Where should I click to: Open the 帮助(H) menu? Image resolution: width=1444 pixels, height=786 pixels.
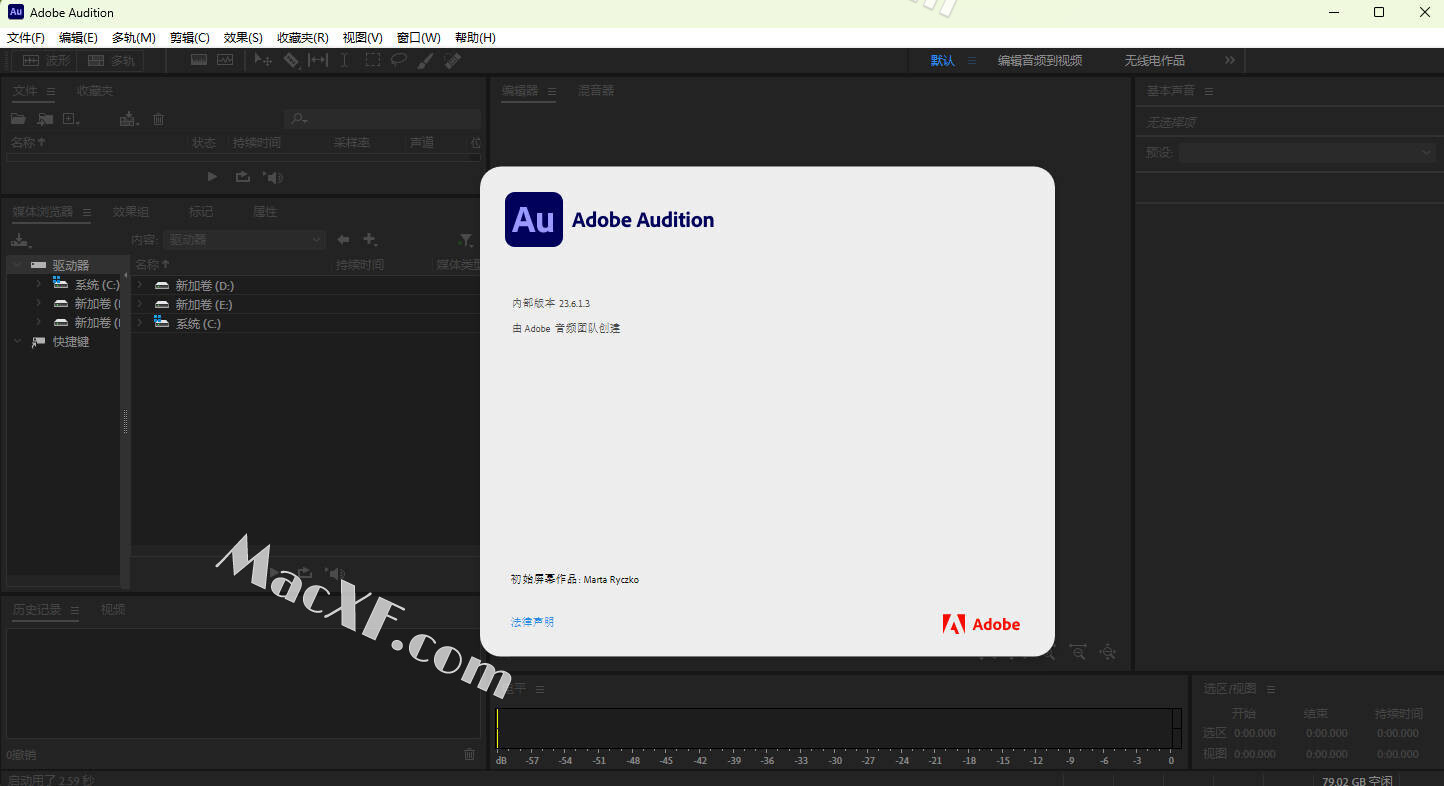click(475, 38)
